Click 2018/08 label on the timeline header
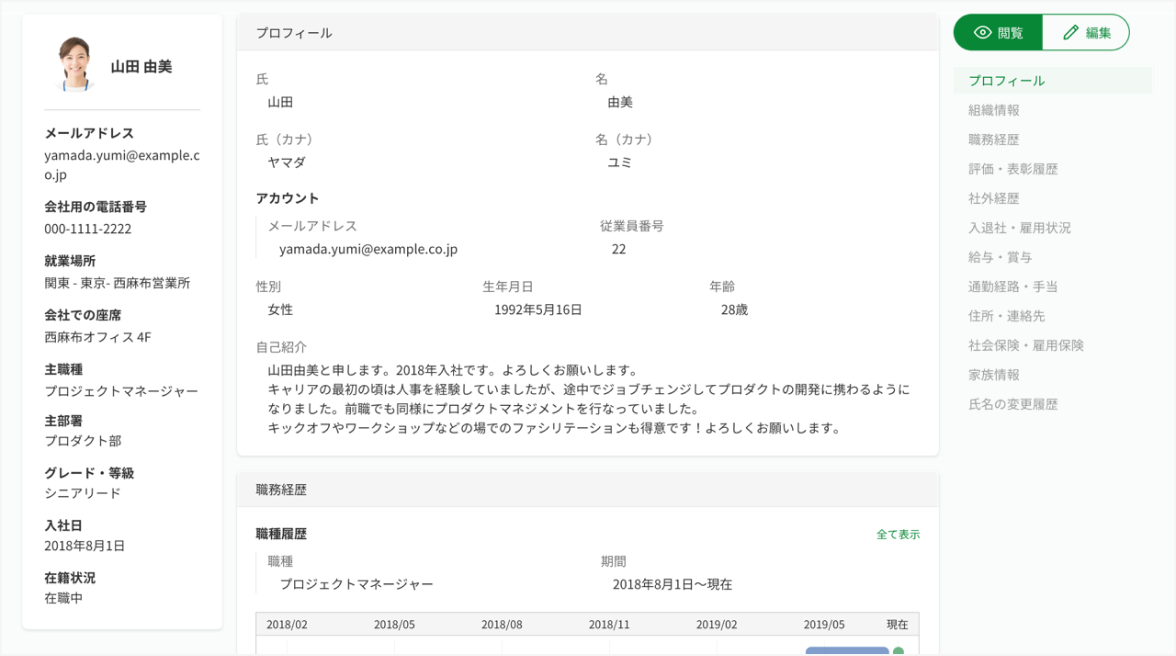Screen dimensions: 1176x656 pyautogui.click(x=501, y=625)
